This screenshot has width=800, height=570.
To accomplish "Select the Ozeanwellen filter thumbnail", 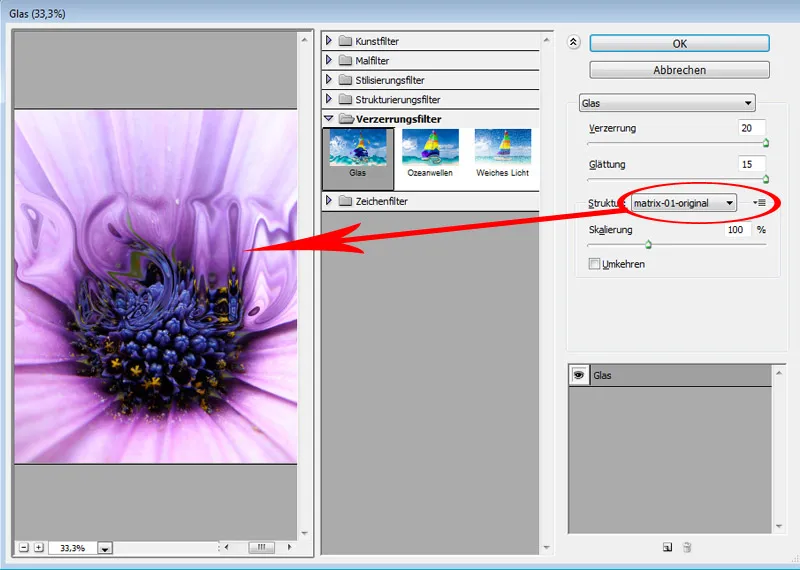I will 430,153.
